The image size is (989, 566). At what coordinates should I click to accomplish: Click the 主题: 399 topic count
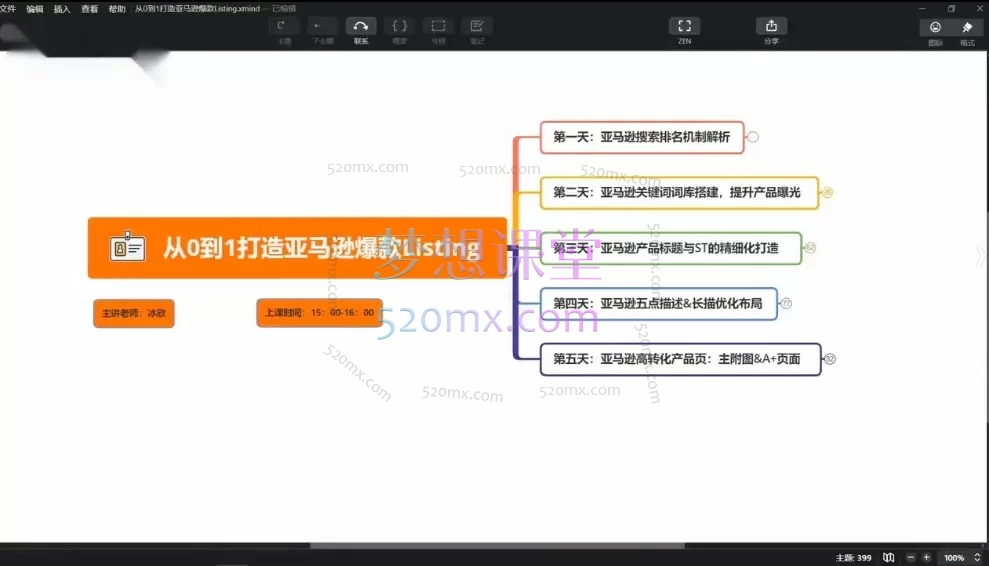pos(853,558)
